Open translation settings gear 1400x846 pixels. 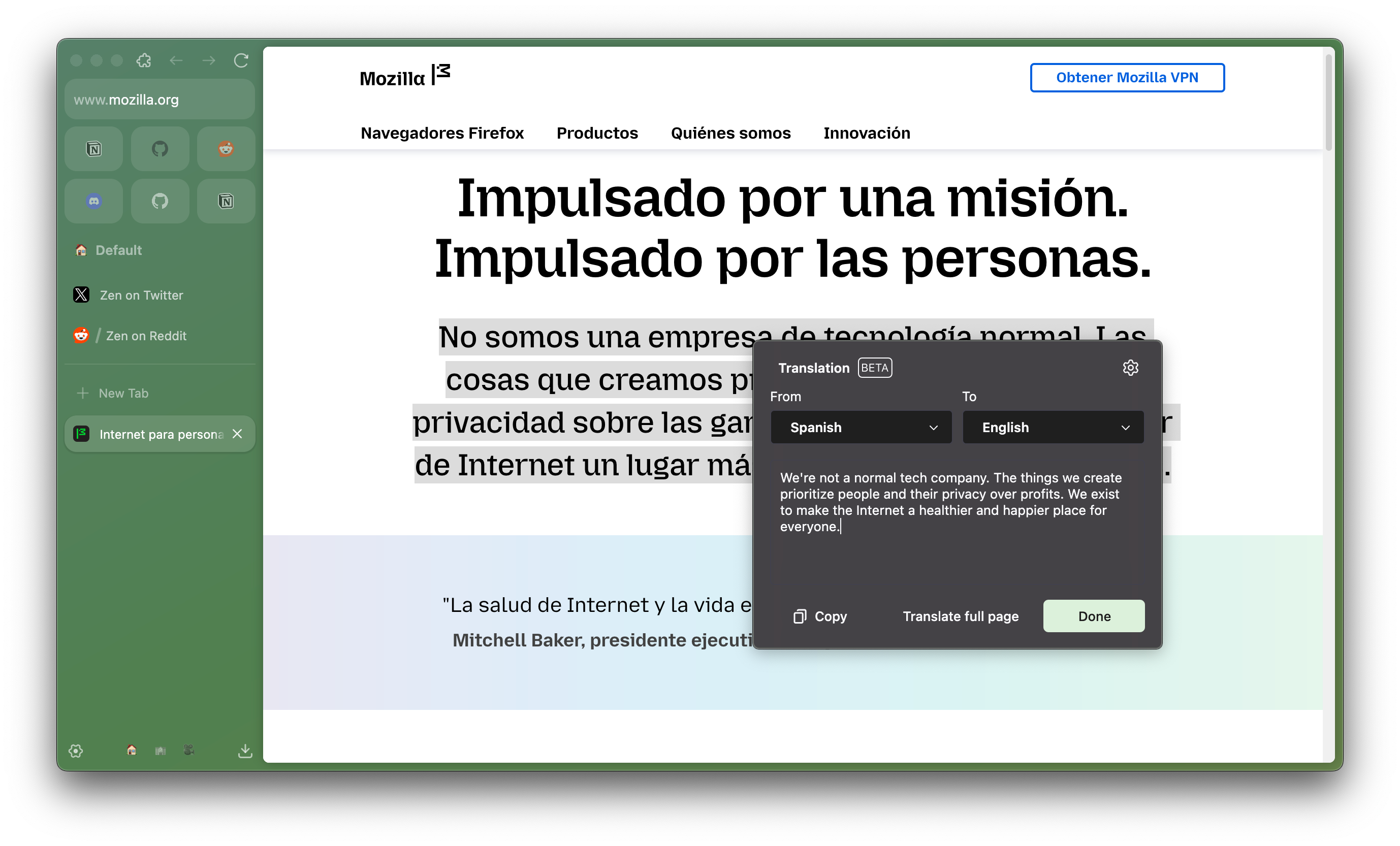[1131, 368]
